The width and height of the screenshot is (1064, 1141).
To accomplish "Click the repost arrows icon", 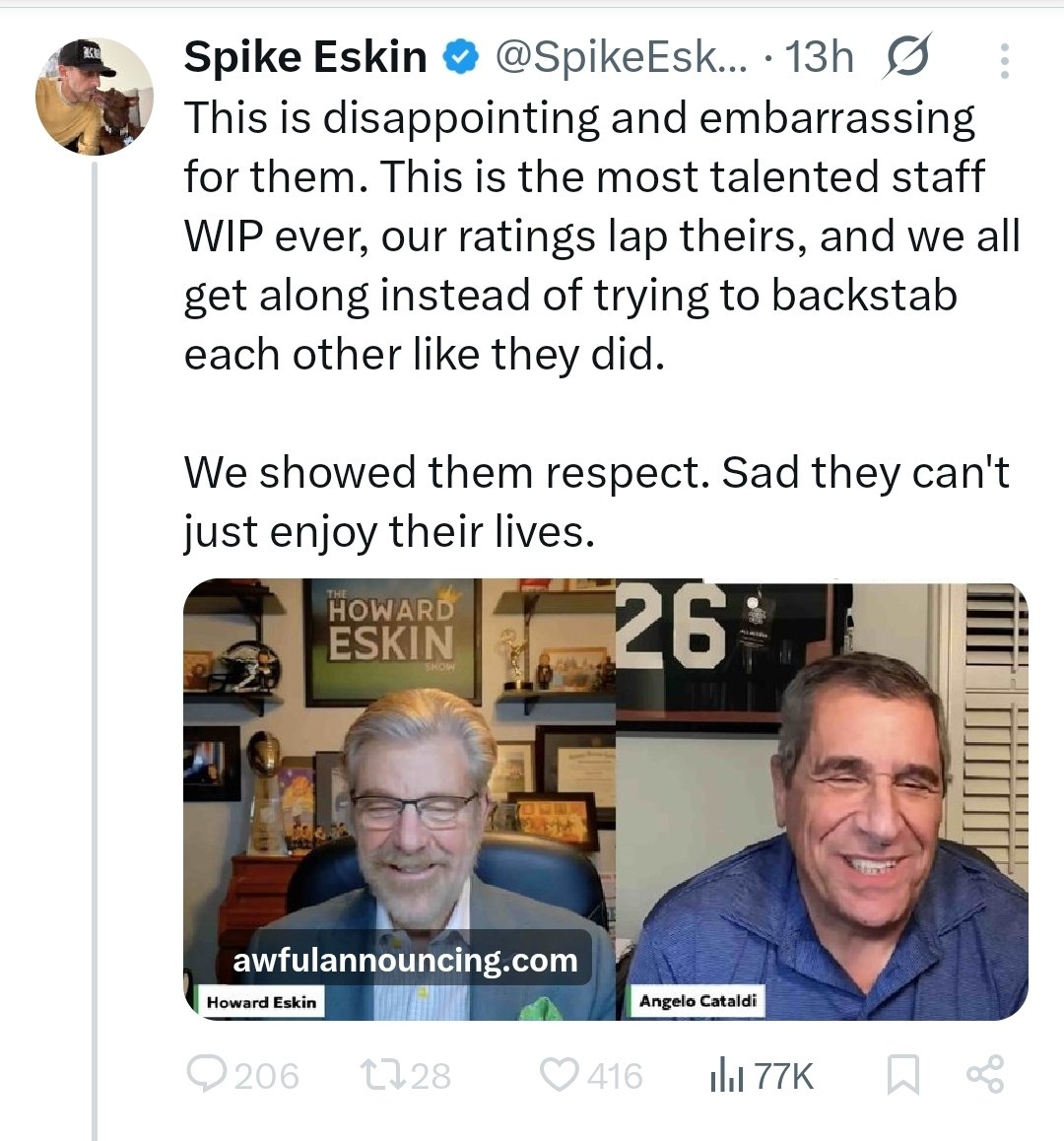I will [x=381, y=1075].
